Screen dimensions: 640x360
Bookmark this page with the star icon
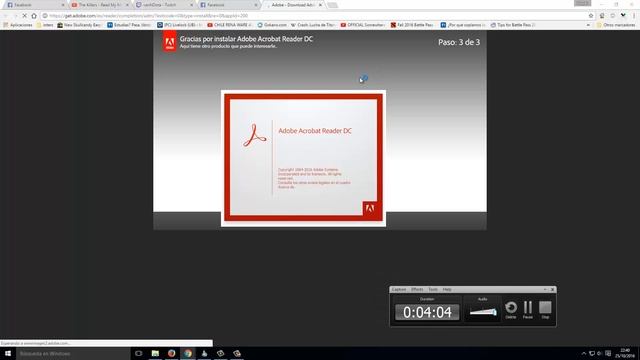click(x=591, y=16)
